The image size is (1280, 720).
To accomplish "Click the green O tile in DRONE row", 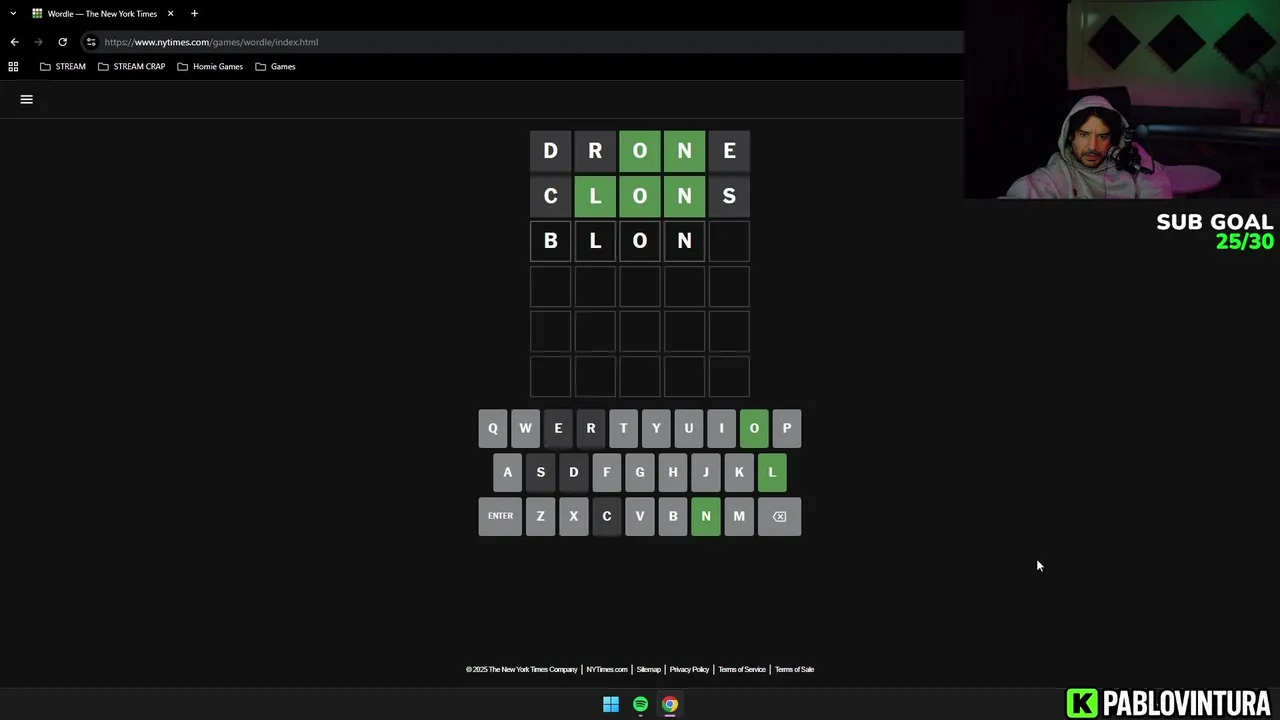I will [640, 151].
